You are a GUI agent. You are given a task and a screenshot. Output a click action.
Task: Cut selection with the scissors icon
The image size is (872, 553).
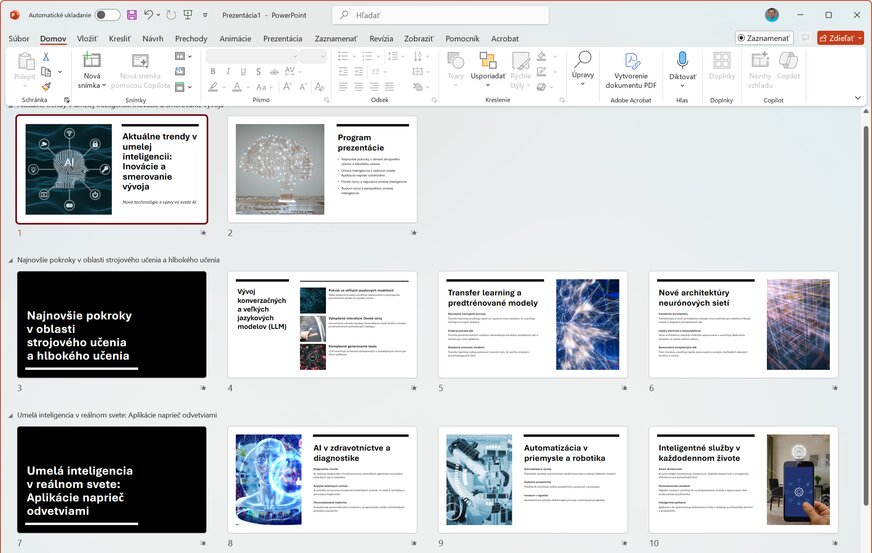pos(46,57)
